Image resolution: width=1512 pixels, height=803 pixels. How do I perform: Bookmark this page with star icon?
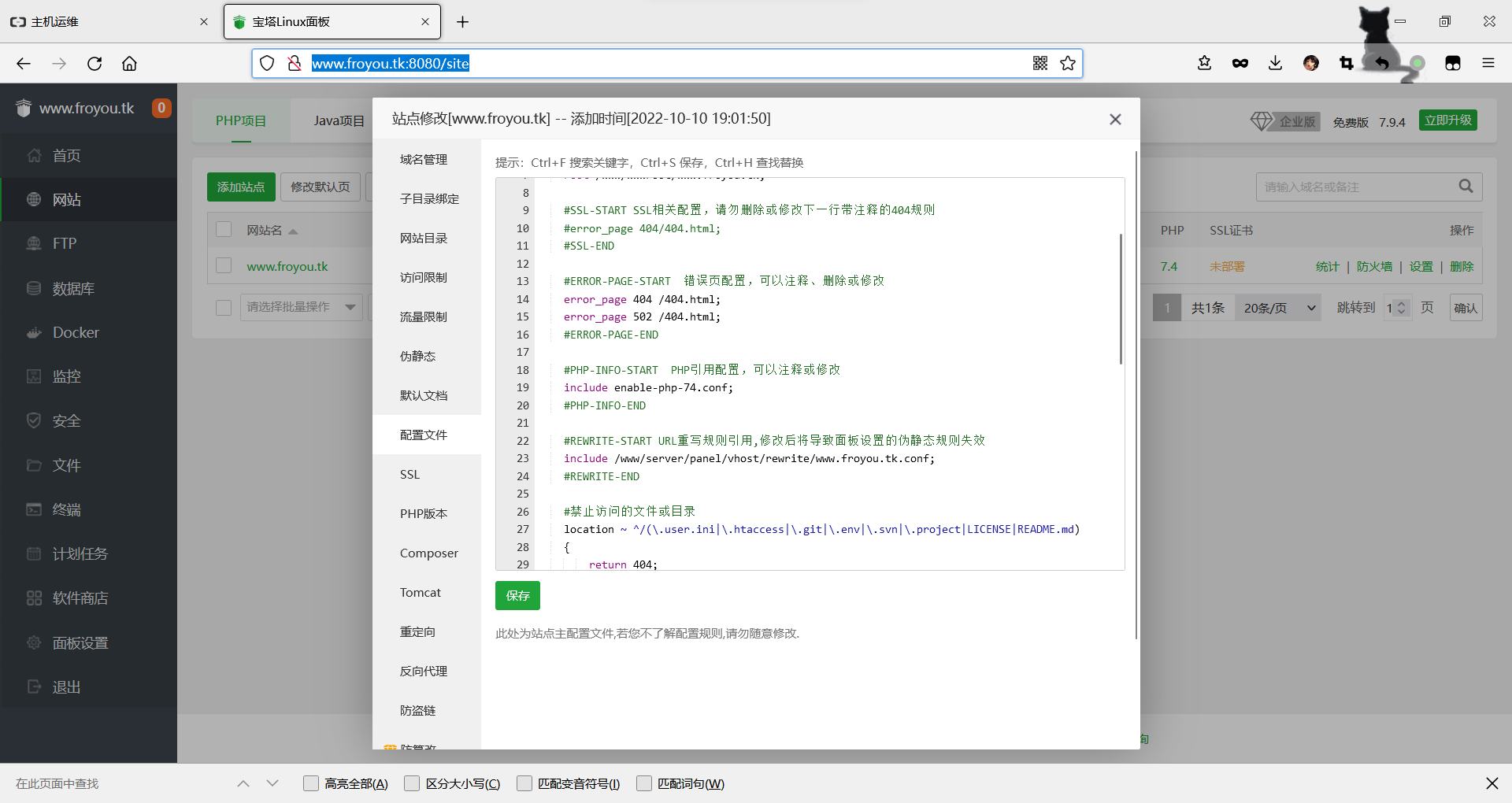pos(1068,64)
